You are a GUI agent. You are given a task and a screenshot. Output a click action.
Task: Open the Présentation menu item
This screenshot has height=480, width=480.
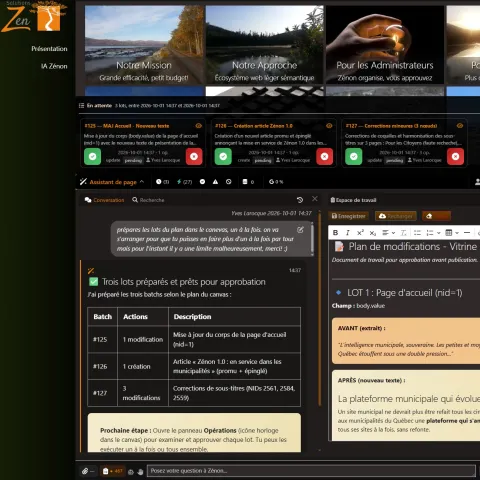(49, 49)
